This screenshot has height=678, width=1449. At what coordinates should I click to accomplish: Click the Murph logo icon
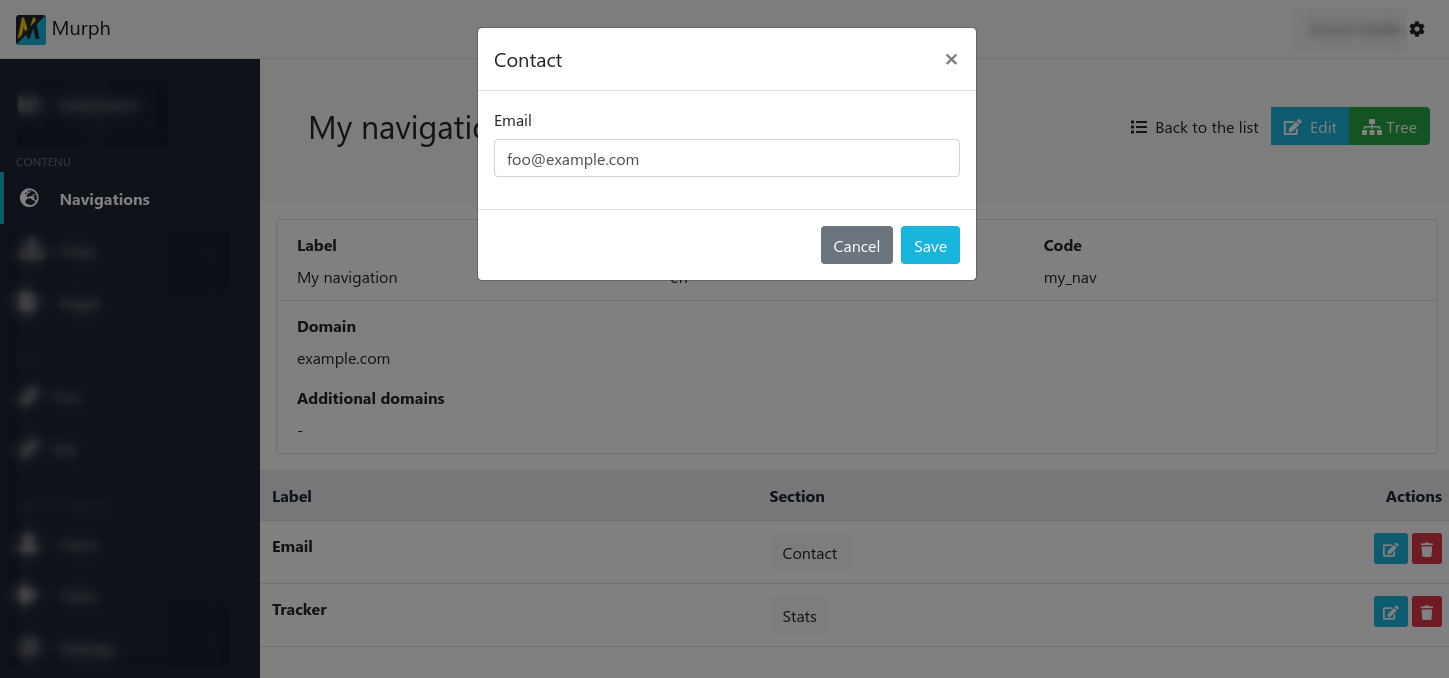[31, 29]
